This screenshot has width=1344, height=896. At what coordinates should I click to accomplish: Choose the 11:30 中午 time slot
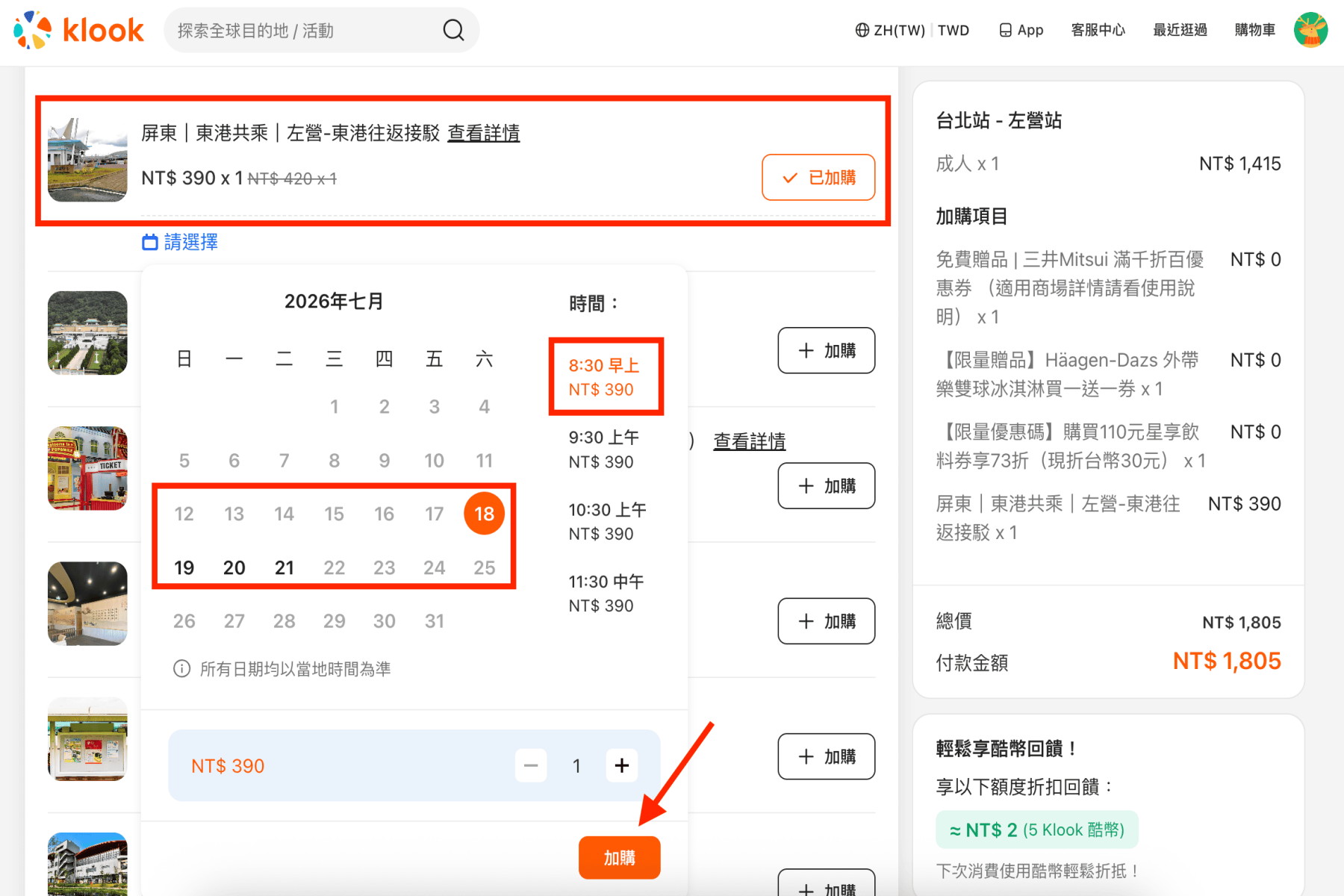(x=606, y=594)
